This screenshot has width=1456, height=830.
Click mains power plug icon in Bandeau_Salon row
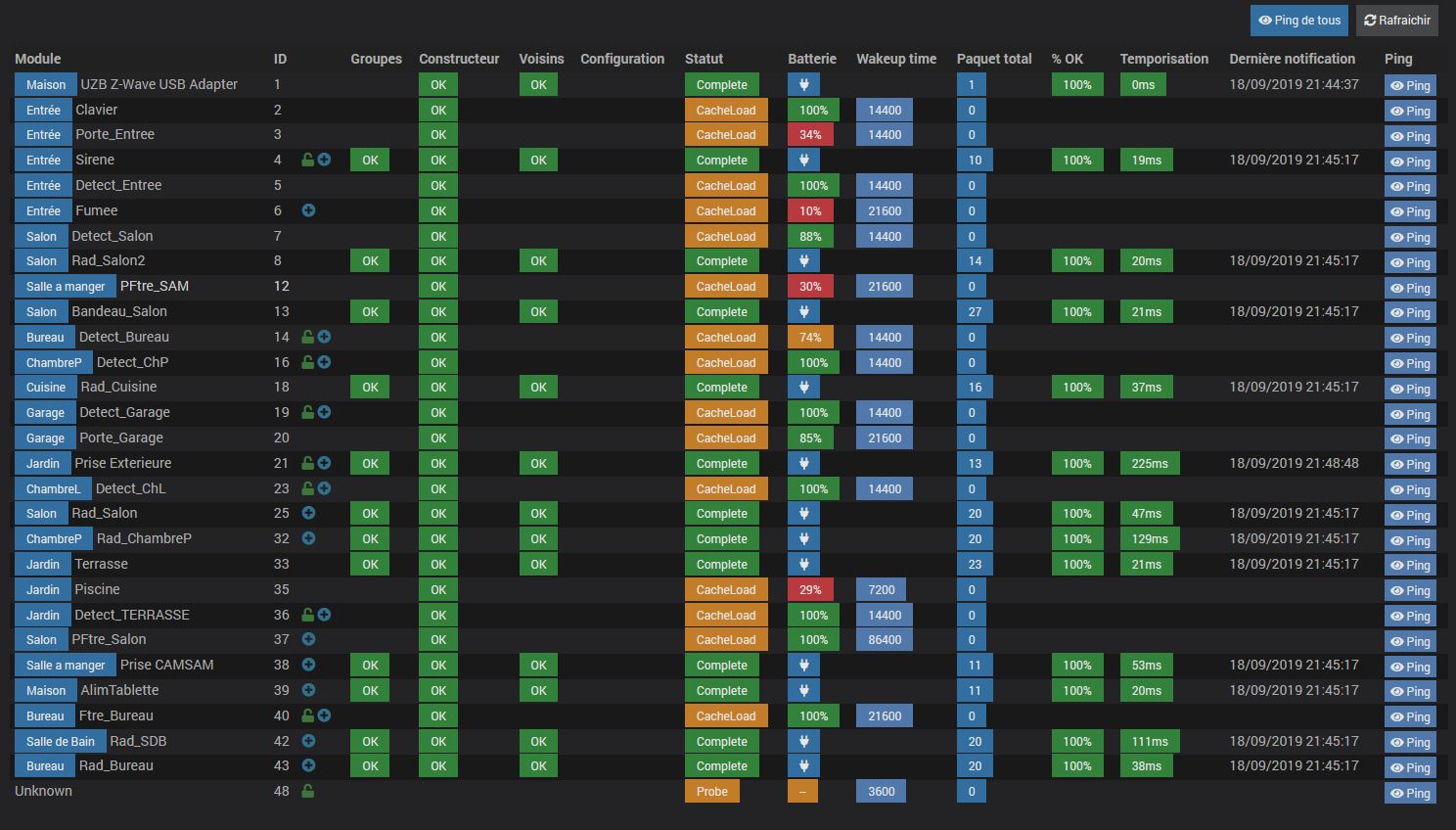tap(803, 312)
